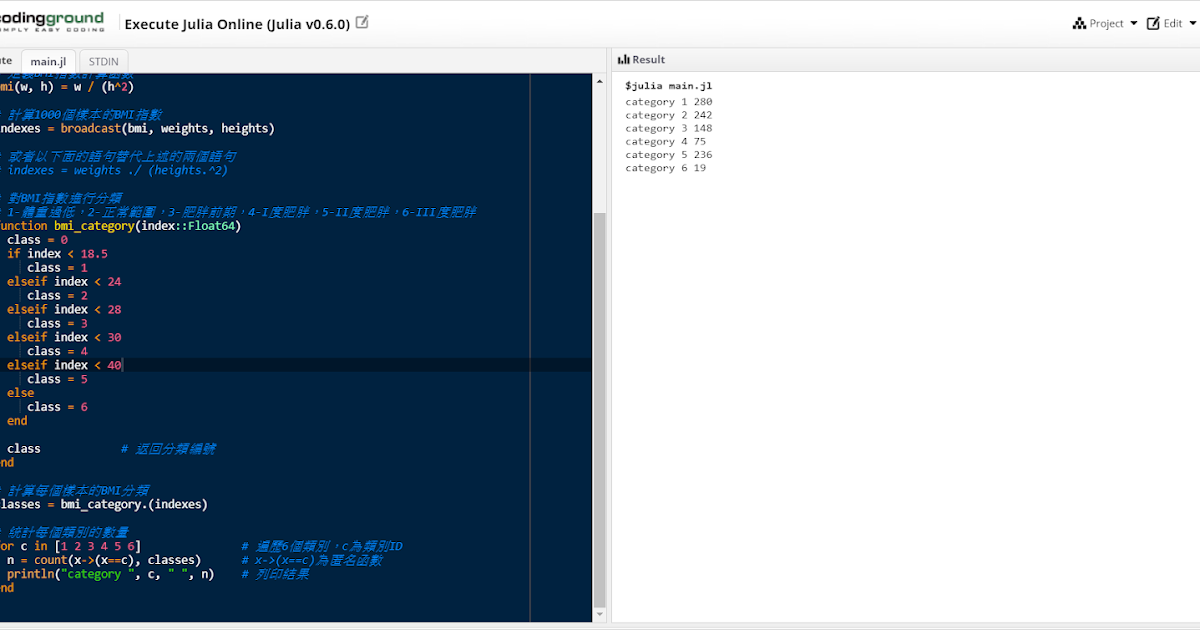Click output line 'category 5 236'
Viewport: 1200px width, 630px height.
[x=669, y=155]
